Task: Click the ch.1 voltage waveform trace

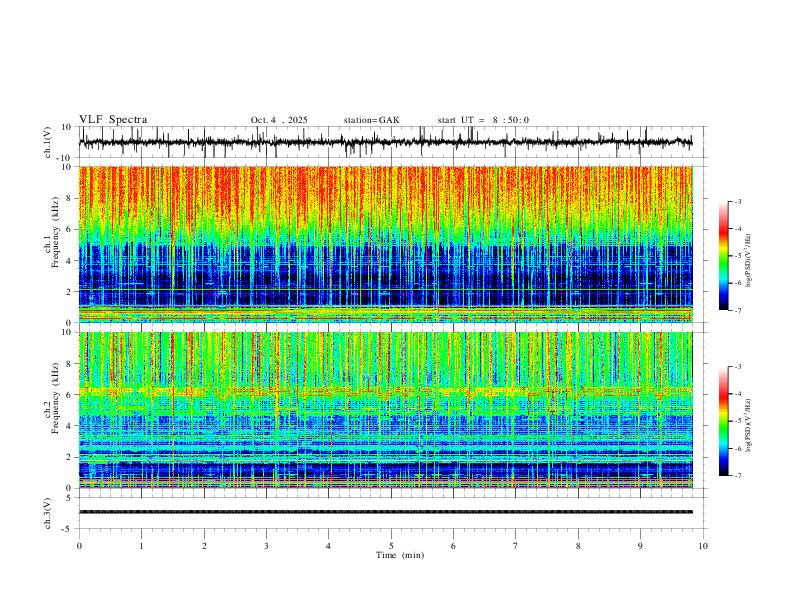Action: coord(385,142)
